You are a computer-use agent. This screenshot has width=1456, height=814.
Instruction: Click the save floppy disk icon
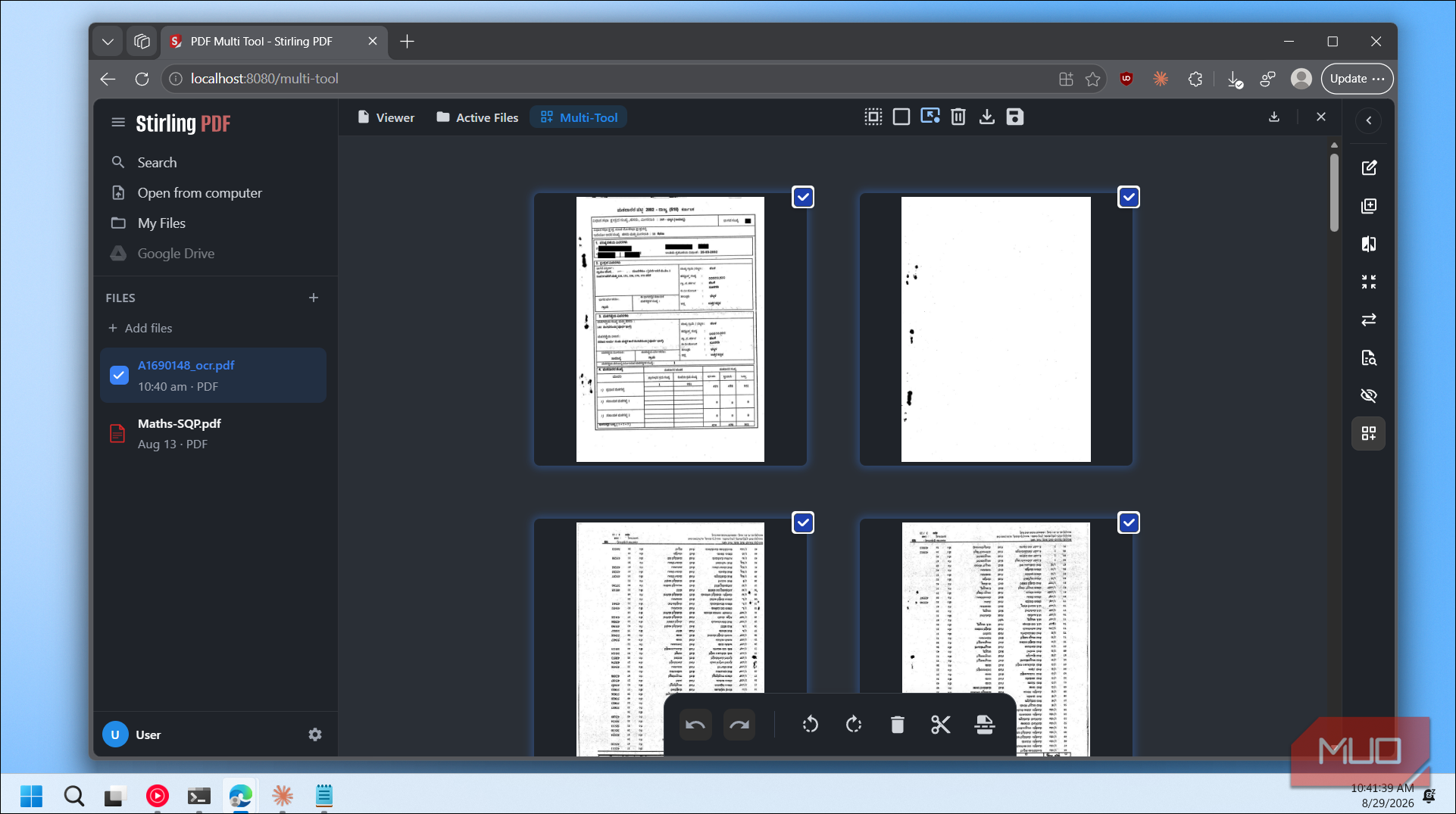pos(1015,117)
